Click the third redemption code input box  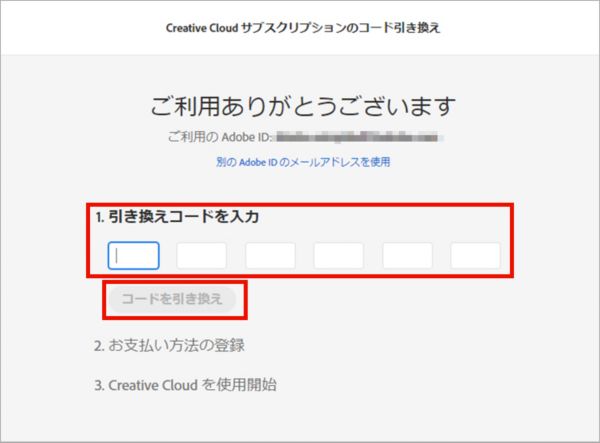click(x=270, y=256)
